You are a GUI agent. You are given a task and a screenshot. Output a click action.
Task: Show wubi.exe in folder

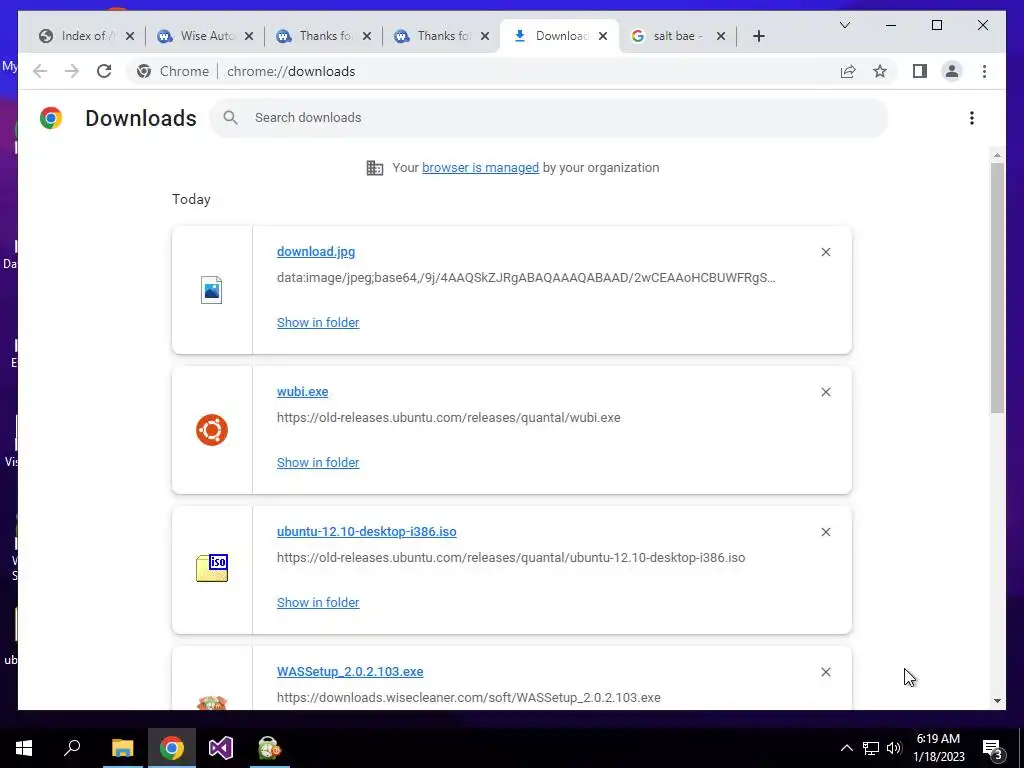[318, 462]
